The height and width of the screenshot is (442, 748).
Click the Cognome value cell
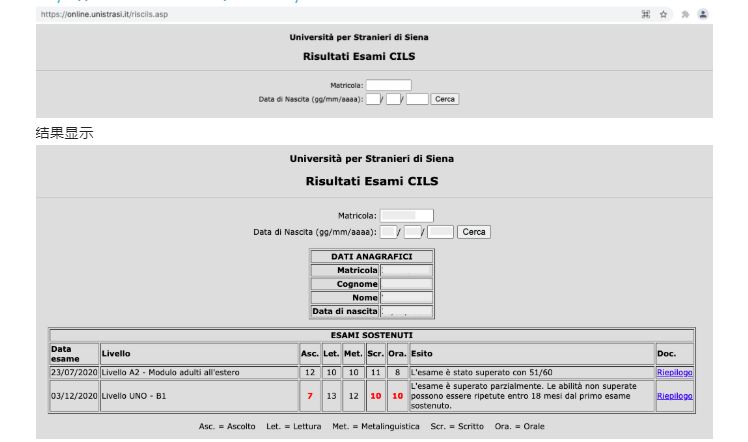[406, 284]
